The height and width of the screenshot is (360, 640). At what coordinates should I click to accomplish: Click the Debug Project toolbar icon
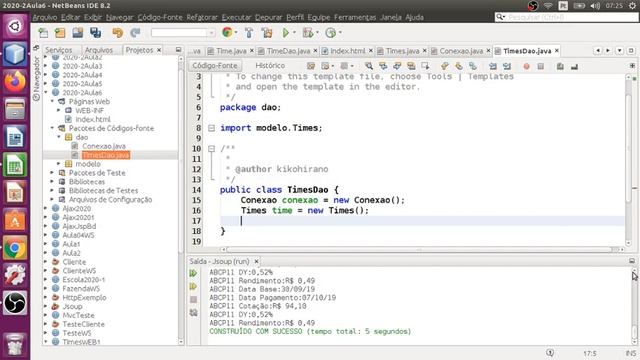(x=308, y=33)
